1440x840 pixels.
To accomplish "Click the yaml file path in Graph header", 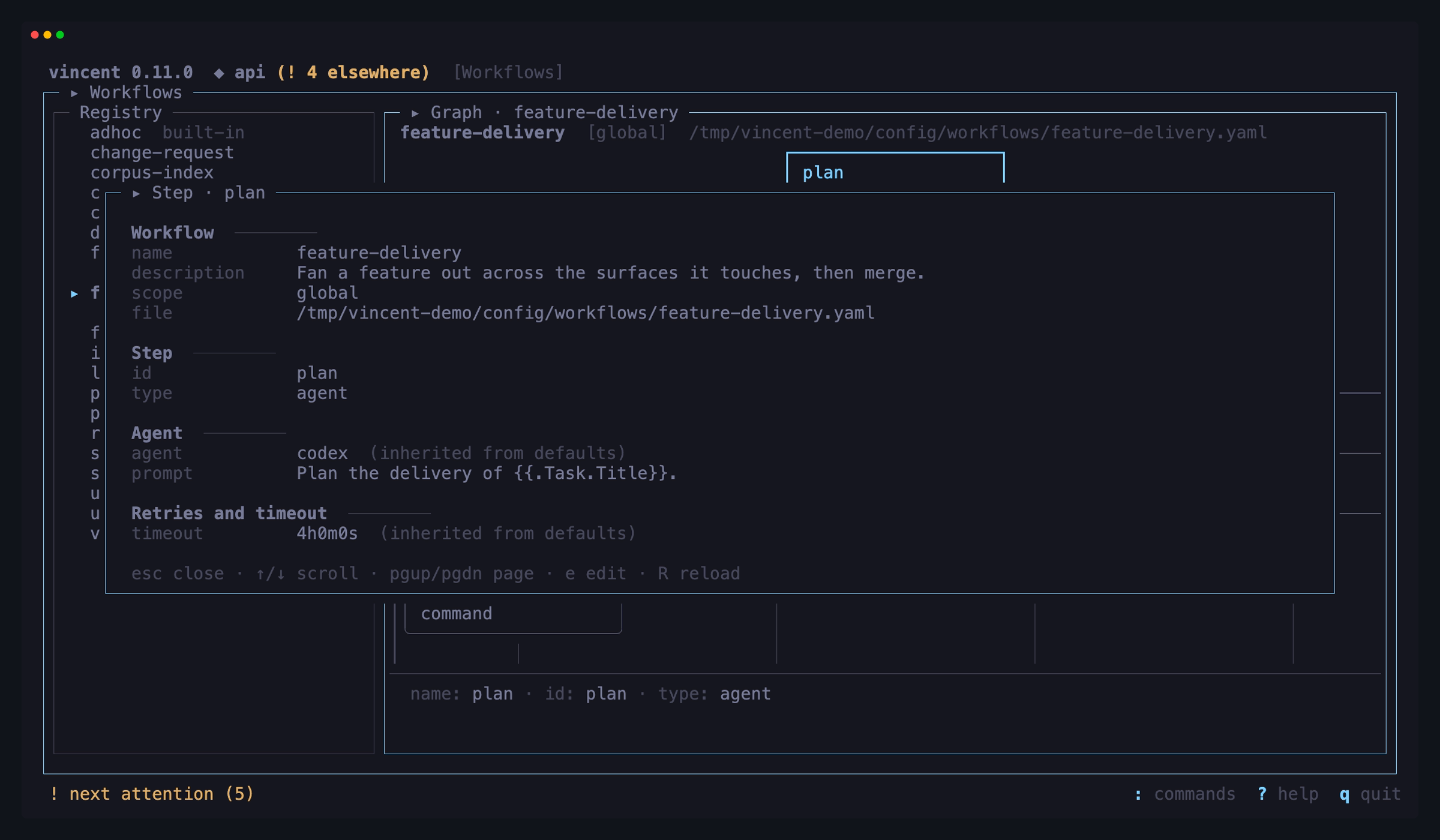I will [978, 133].
